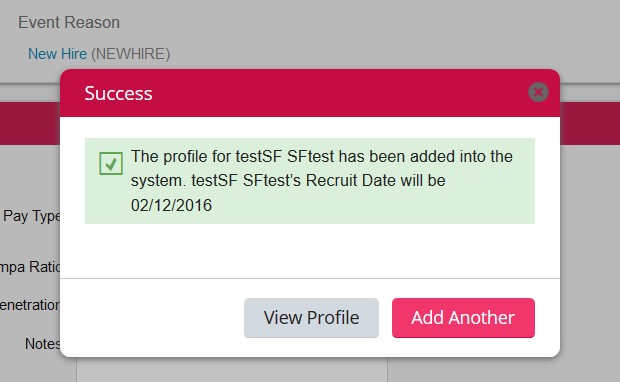Click the Pay Type label behind the dialog
The height and width of the screenshot is (382, 620).
(31, 216)
